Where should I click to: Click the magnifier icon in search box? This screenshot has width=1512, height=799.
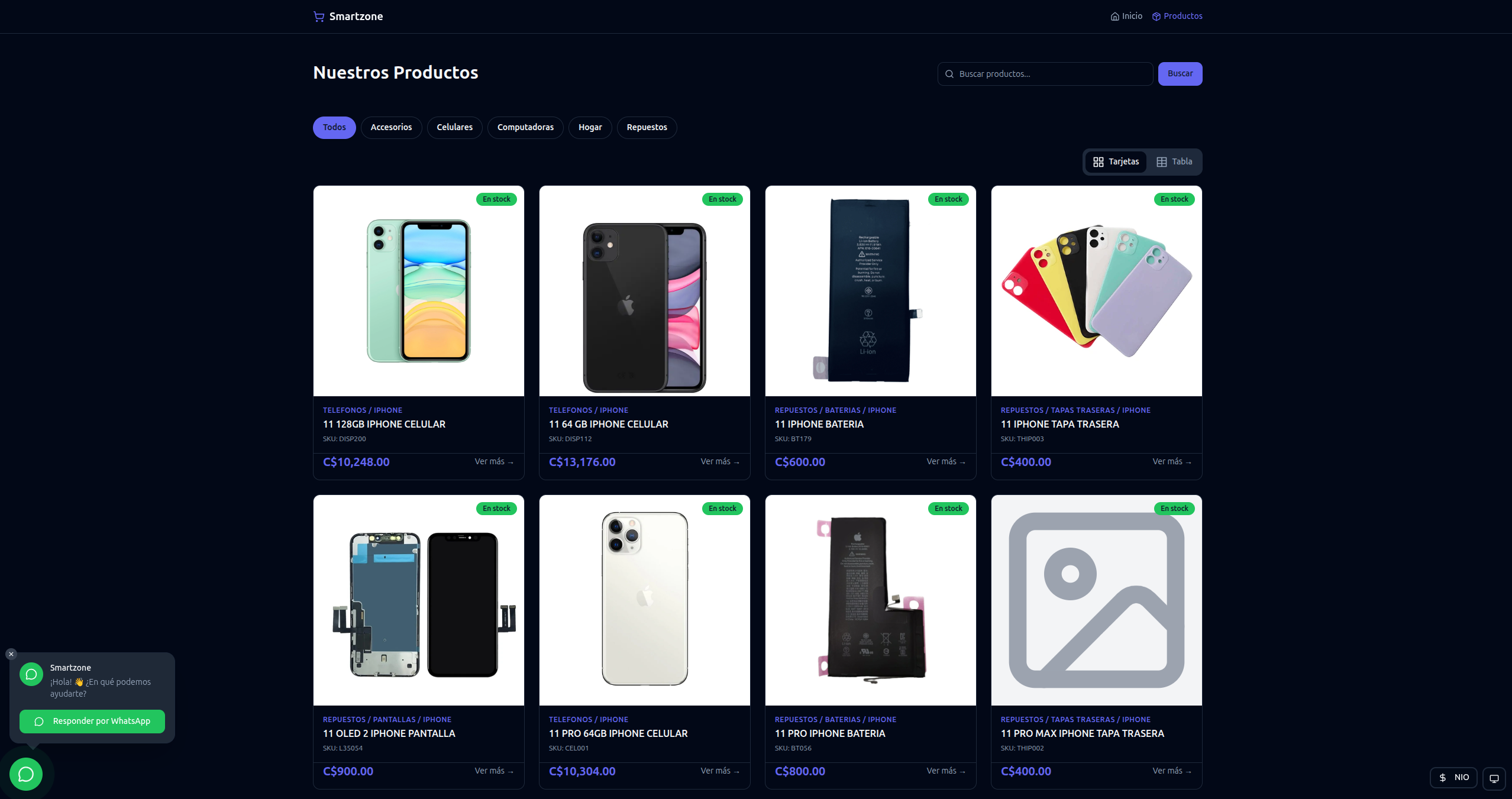(x=949, y=74)
